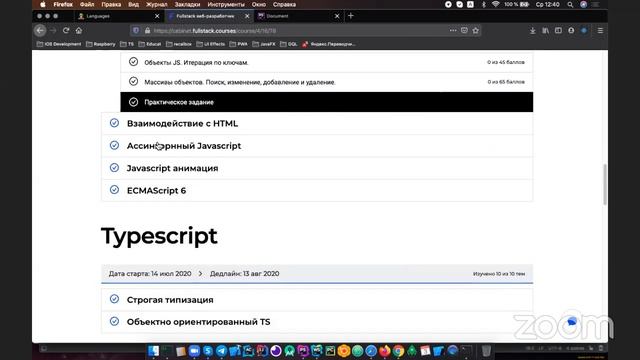Screen dimensions: 640x360
Task: Expand the Взаимодействие с HTML topic
Action: [x=317, y=123]
